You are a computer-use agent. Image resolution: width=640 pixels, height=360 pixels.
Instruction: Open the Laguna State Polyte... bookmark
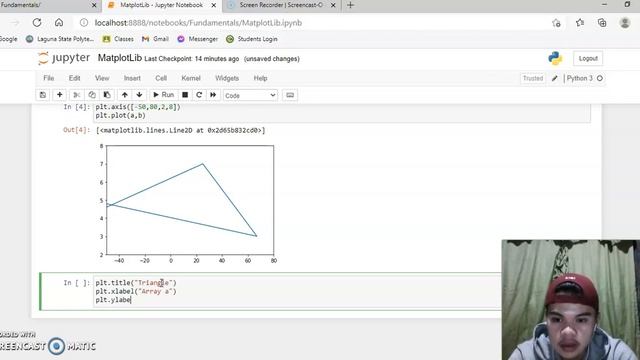pos(60,39)
